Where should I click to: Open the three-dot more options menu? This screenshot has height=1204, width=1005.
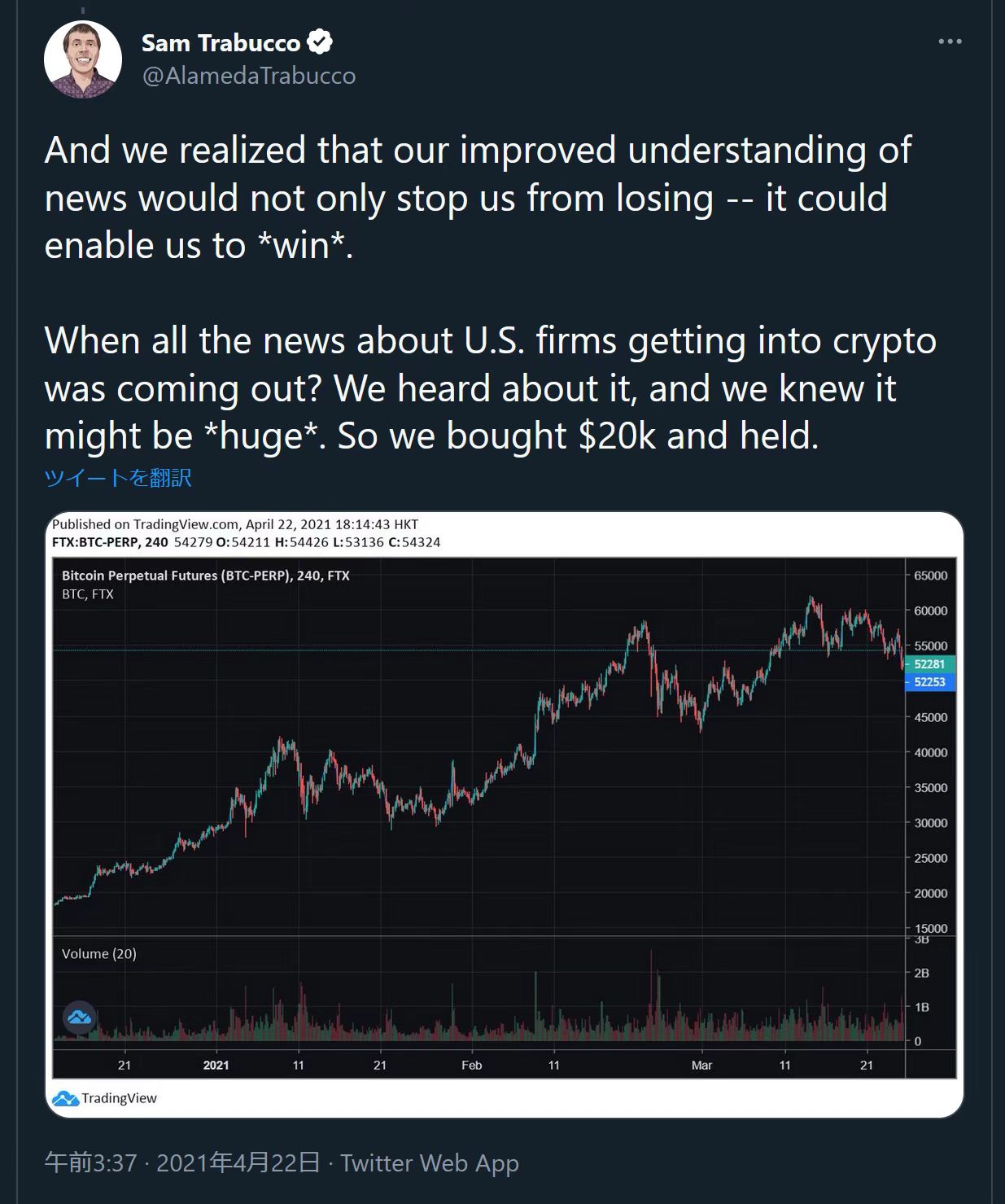[x=950, y=42]
